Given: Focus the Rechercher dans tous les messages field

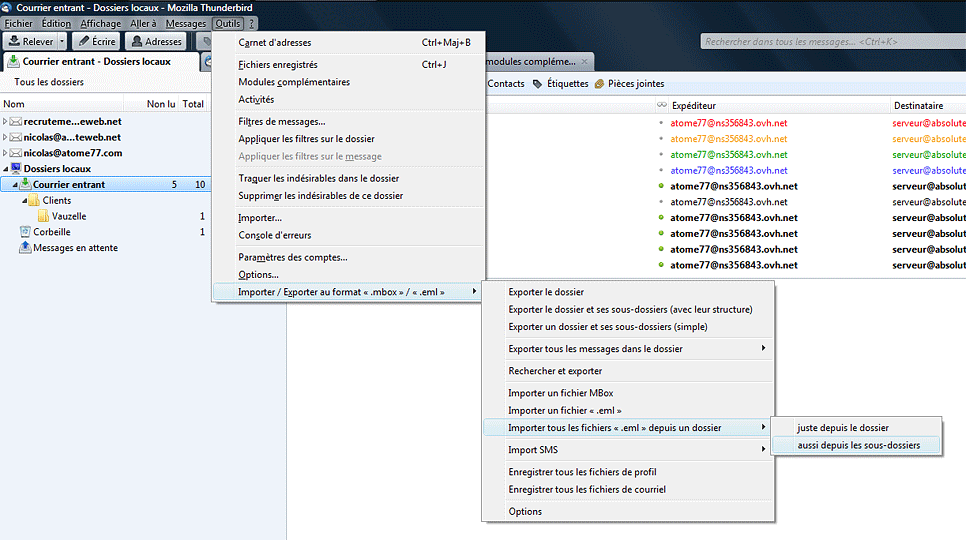Looking at the screenshot, I should point(832,41).
